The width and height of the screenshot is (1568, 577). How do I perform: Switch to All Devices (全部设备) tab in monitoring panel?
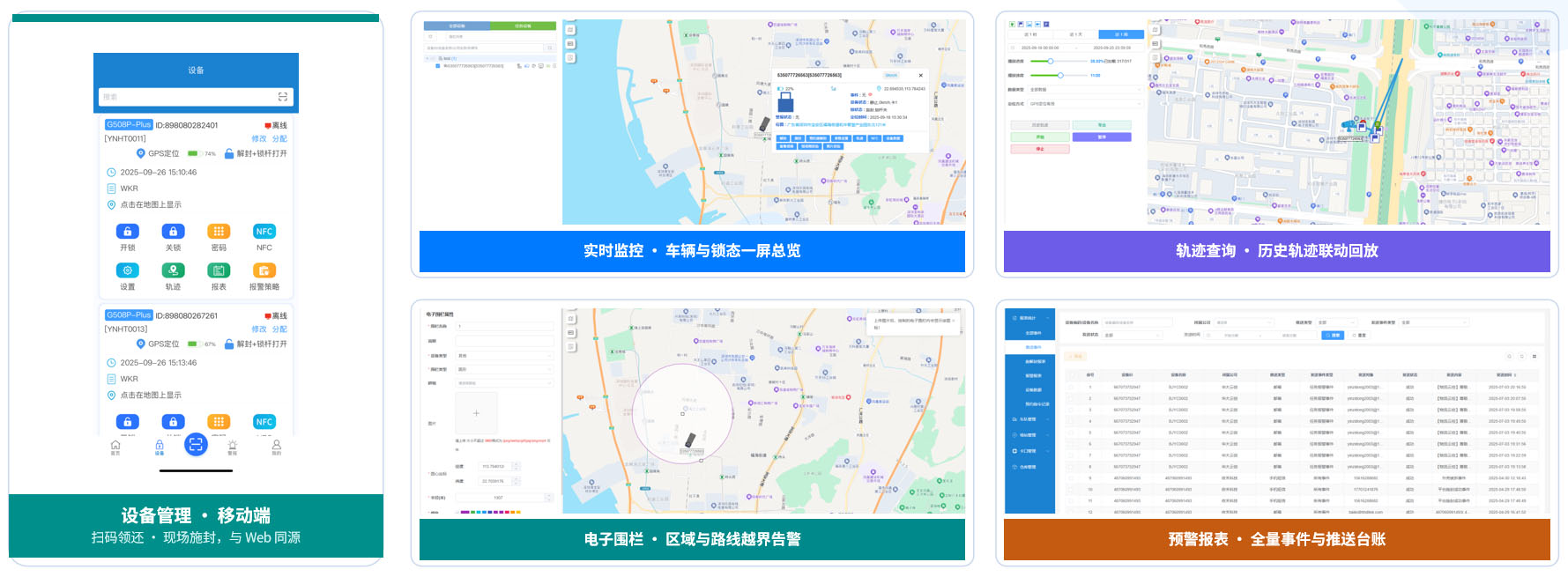[x=457, y=26]
